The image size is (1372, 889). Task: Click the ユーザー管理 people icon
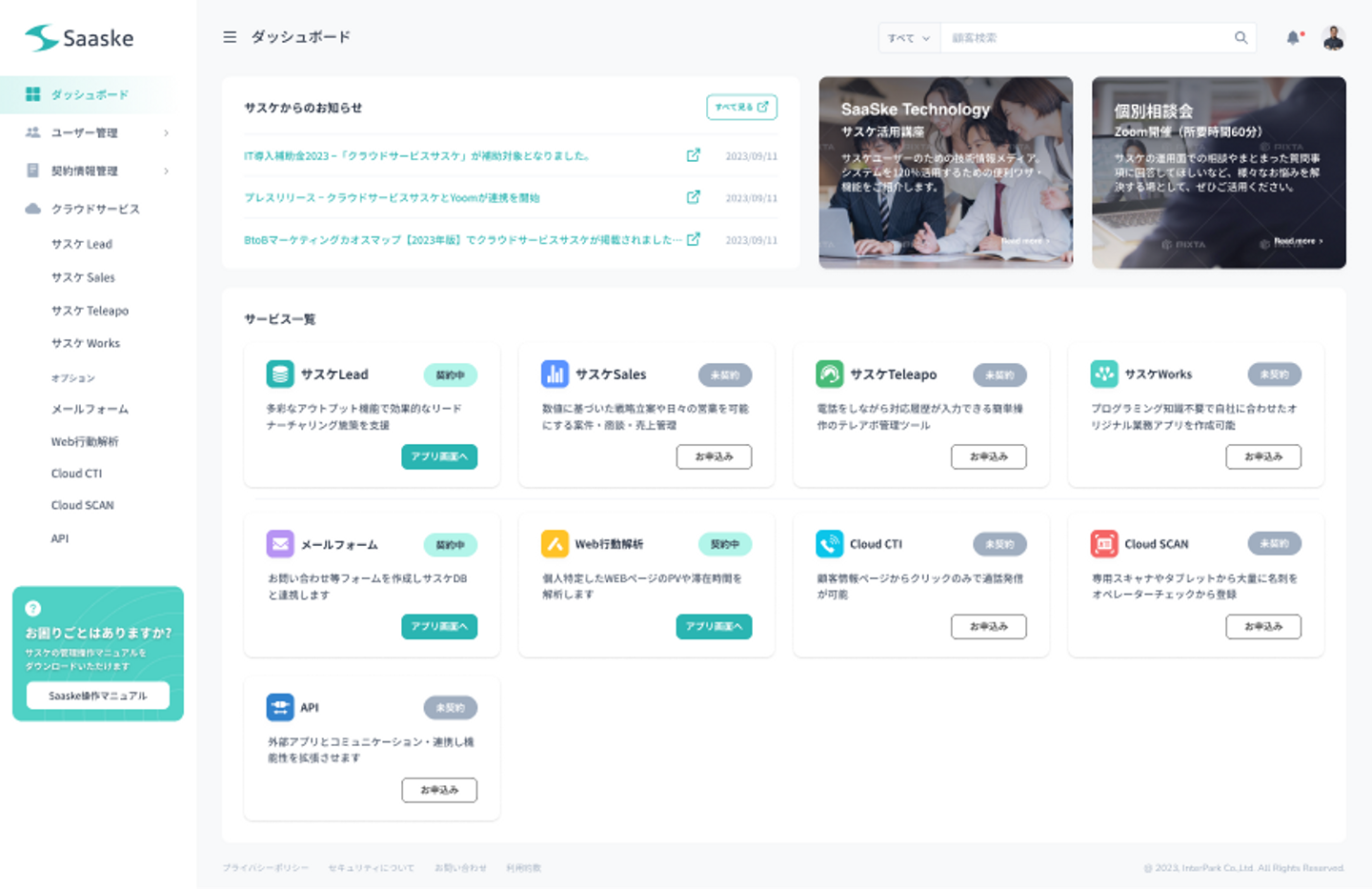33,132
